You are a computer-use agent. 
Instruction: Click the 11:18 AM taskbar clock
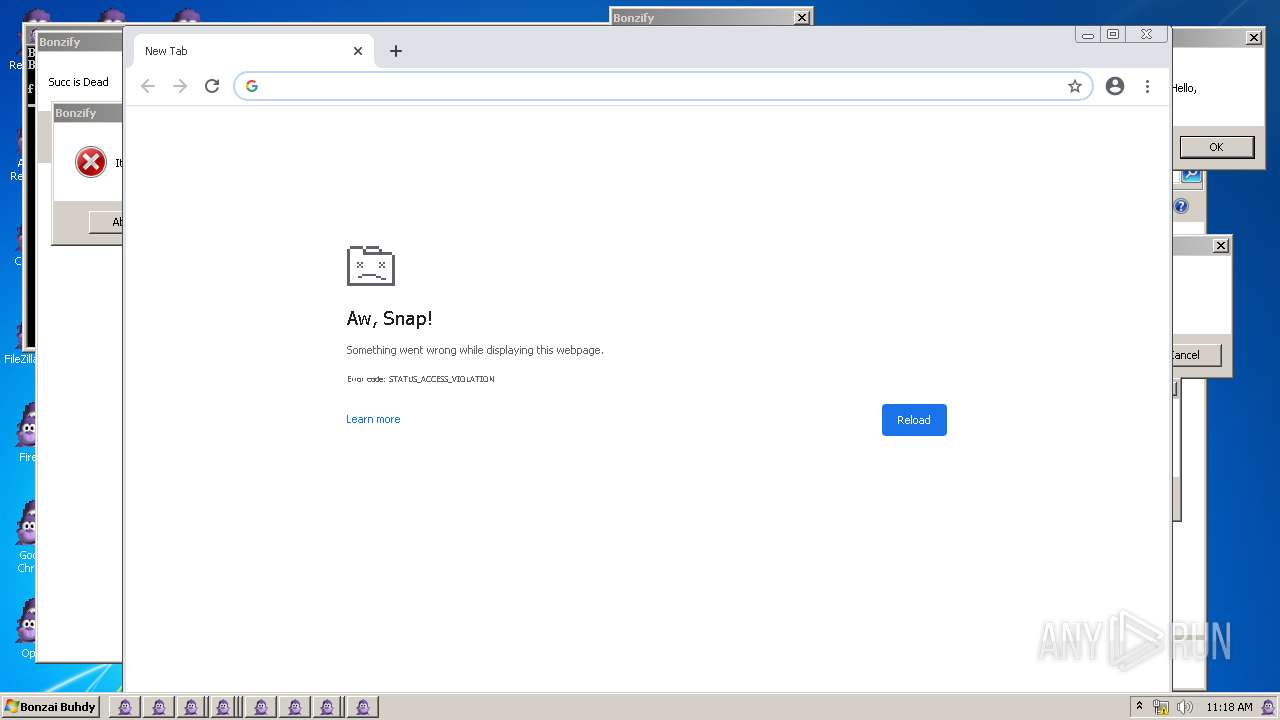(x=1229, y=707)
